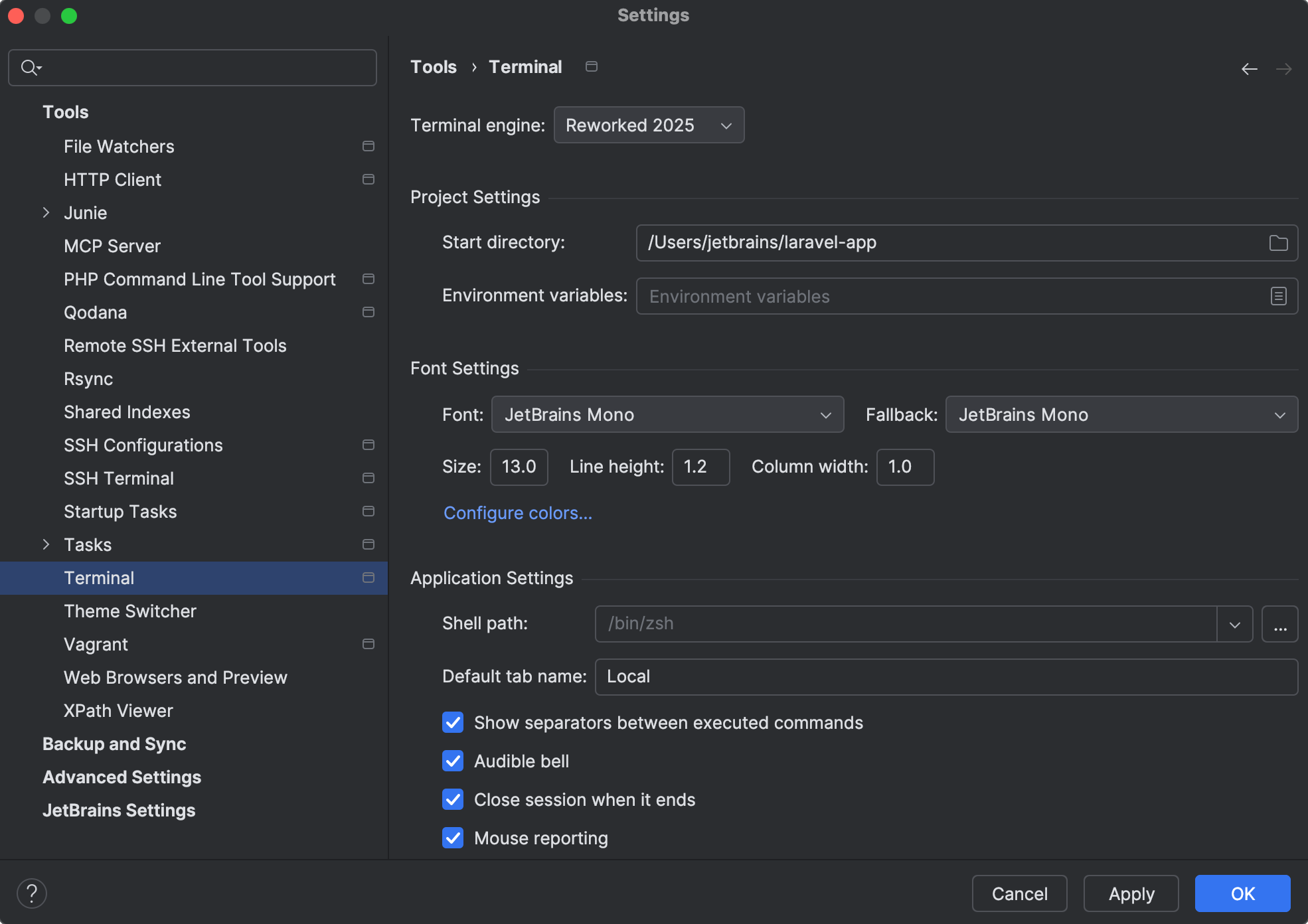The width and height of the screenshot is (1308, 924).
Task: Open the folder browser for Start directory
Action: point(1278,242)
